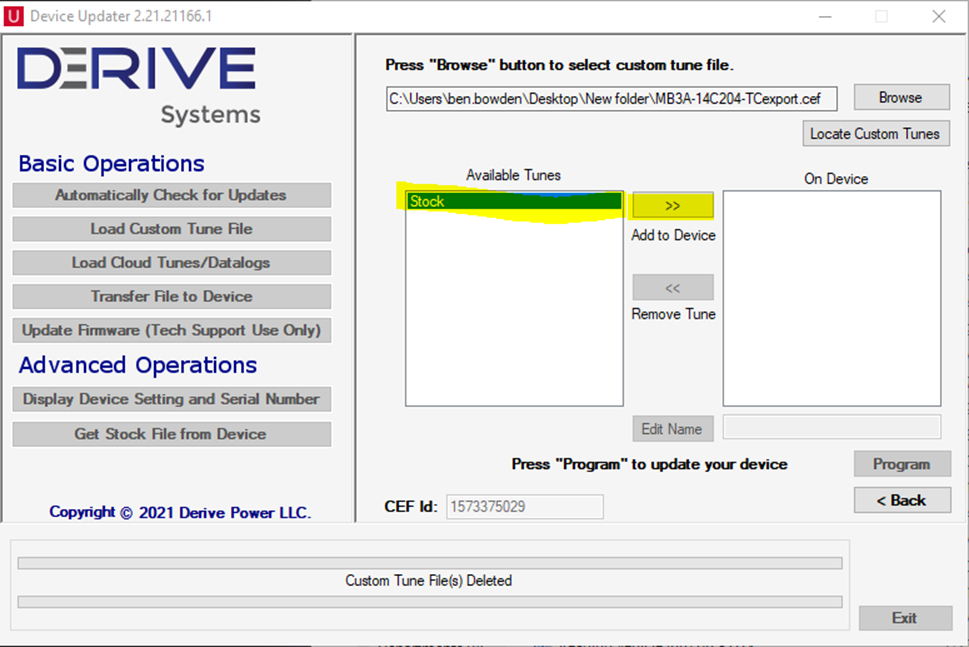Focus the tune name edit field

(x=832, y=427)
